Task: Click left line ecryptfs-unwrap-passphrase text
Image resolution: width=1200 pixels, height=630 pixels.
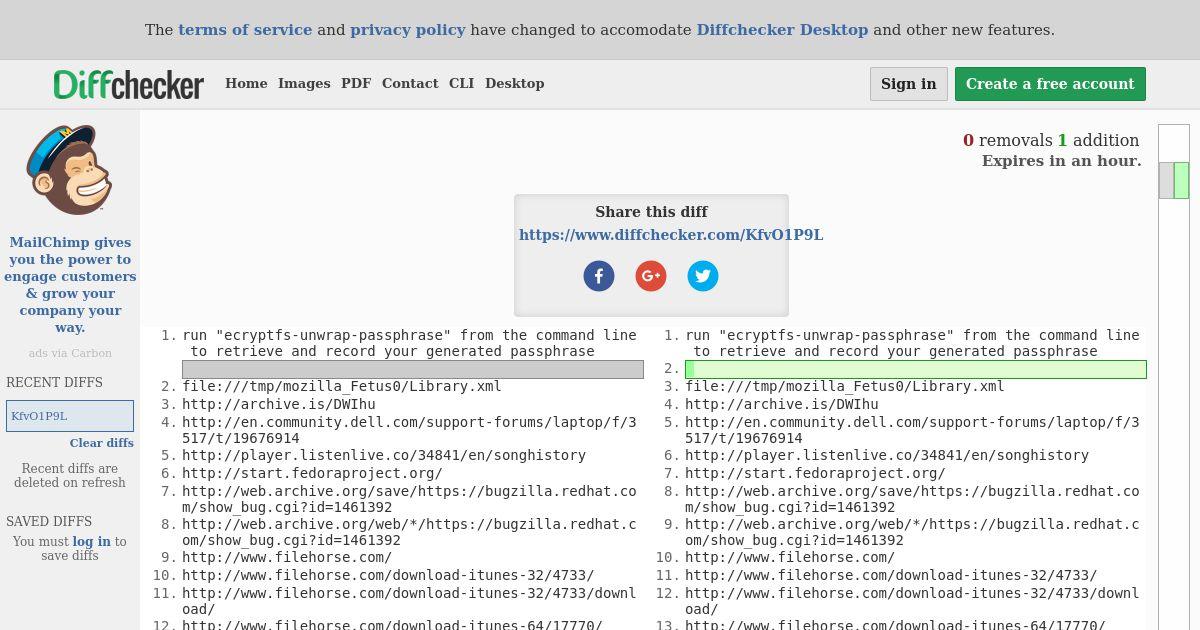Action: [x=409, y=344]
